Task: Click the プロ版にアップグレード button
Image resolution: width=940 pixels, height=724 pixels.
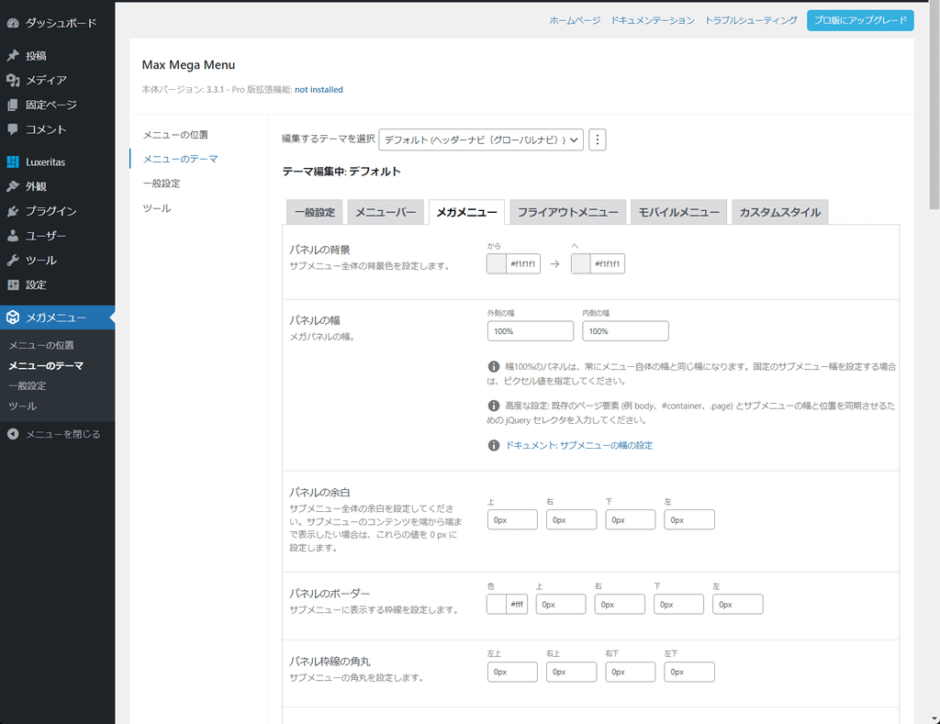Action: (860, 20)
